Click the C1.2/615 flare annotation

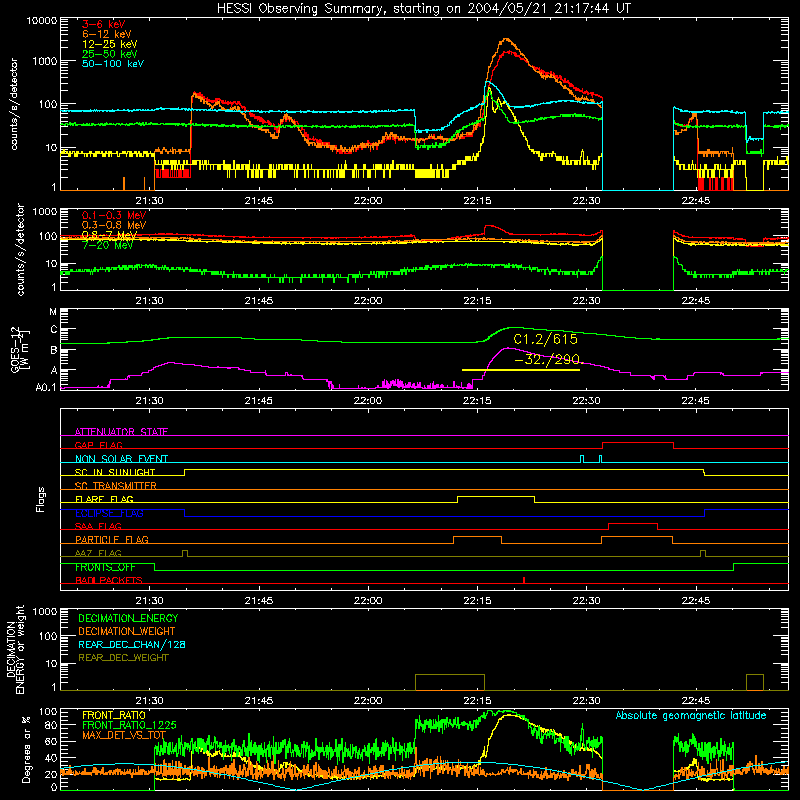[x=545, y=339]
